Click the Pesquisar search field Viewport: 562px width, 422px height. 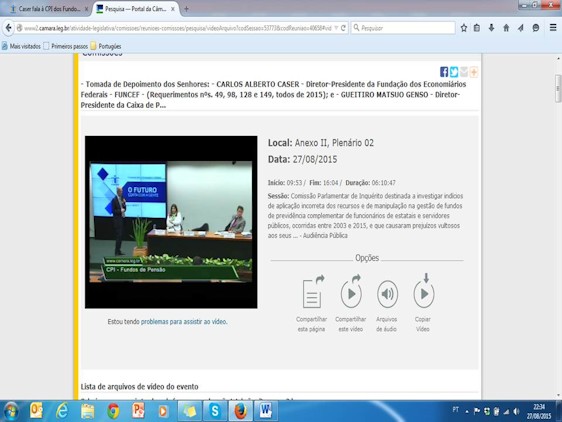(403, 28)
